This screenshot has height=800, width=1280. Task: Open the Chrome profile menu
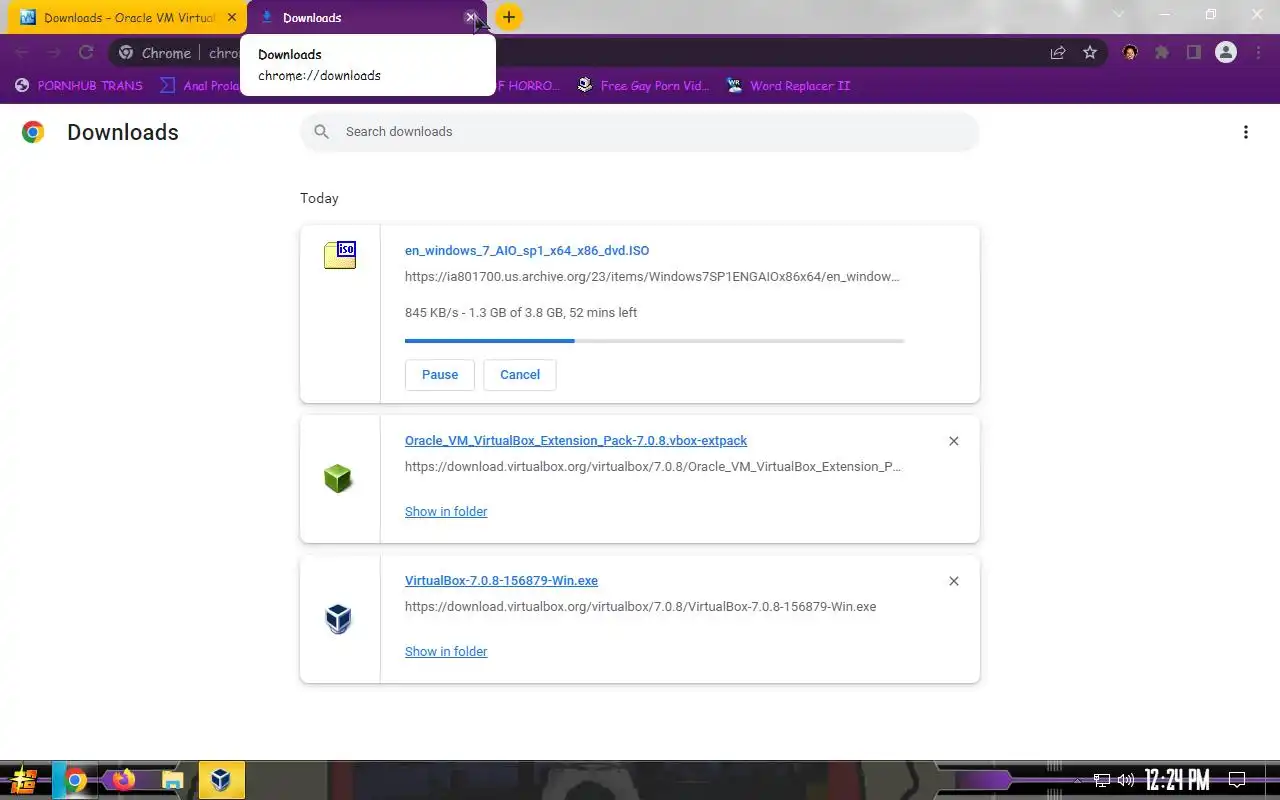tap(1226, 53)
